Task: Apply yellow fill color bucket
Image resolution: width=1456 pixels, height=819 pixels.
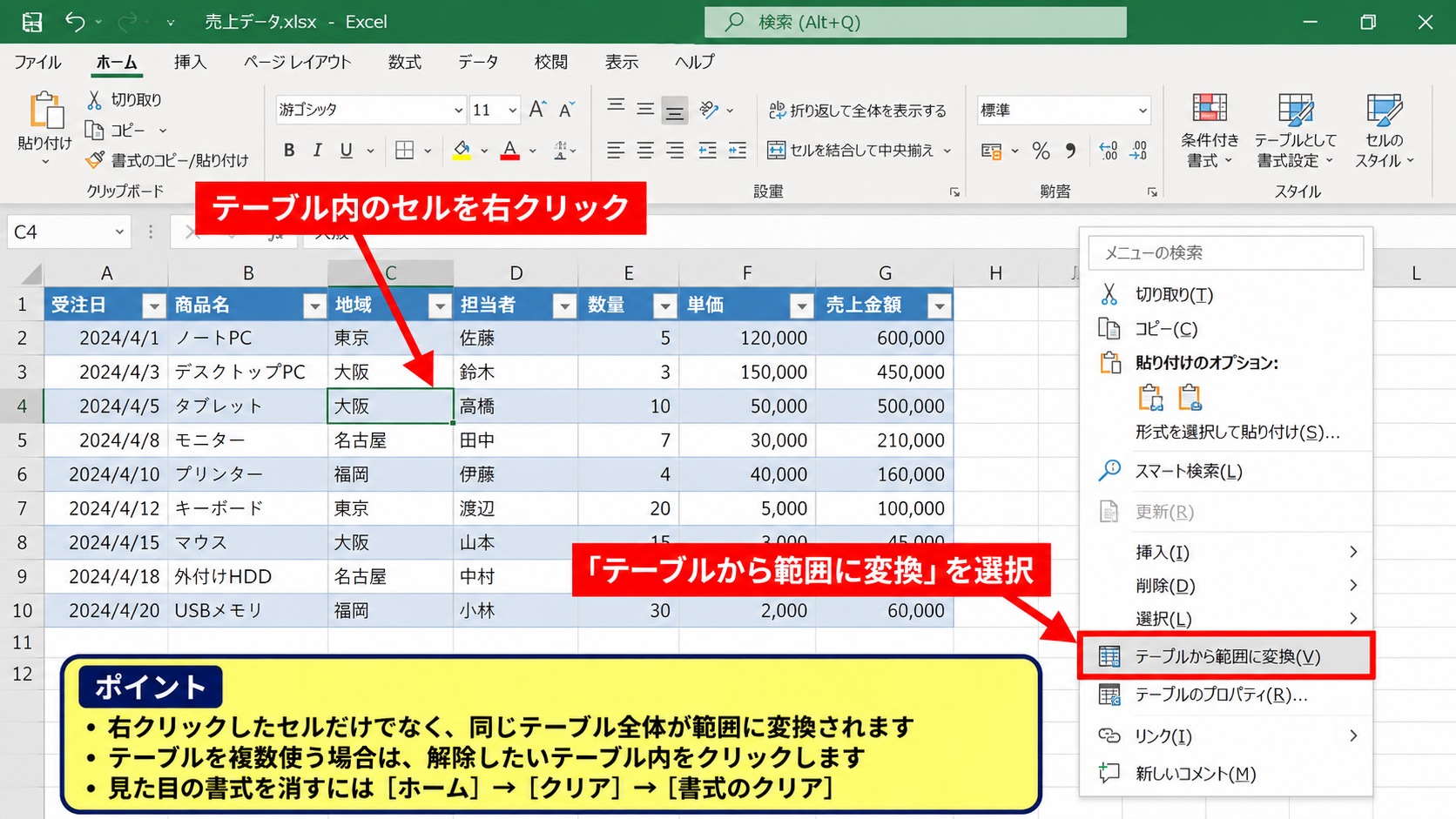Action: coord(462,151)
